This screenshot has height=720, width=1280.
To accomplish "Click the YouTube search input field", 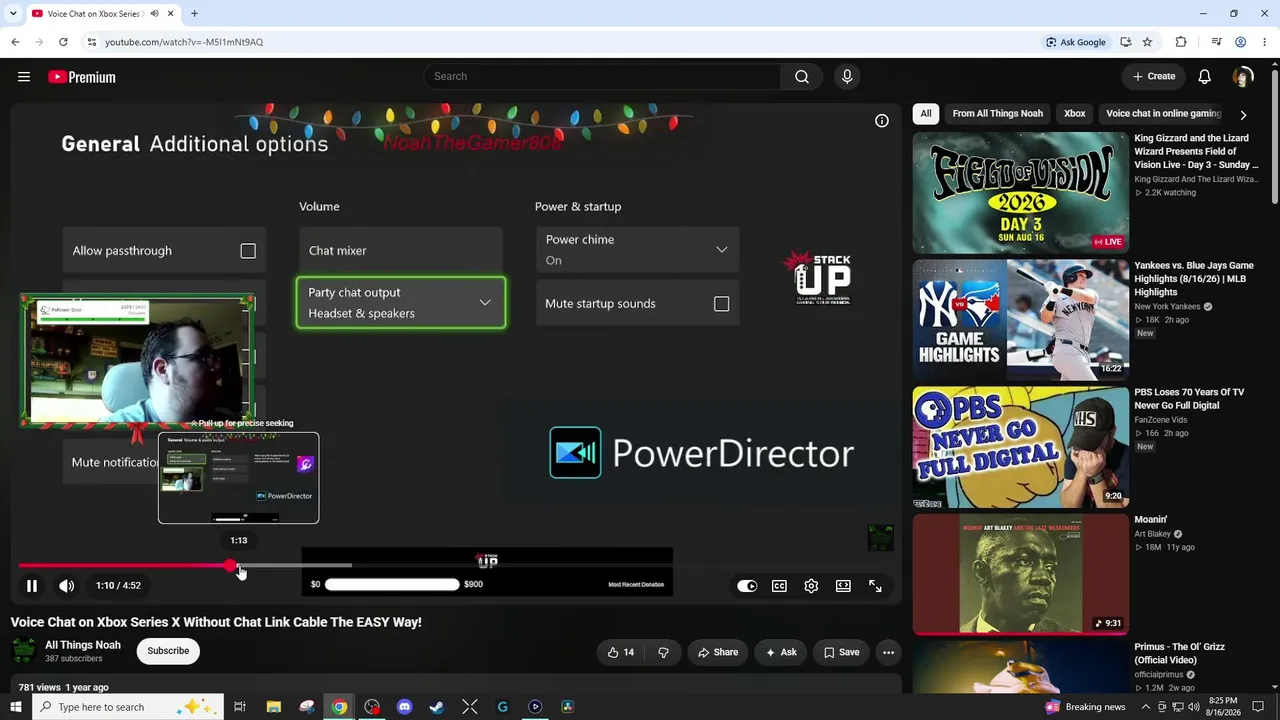I will coord(603,77).
